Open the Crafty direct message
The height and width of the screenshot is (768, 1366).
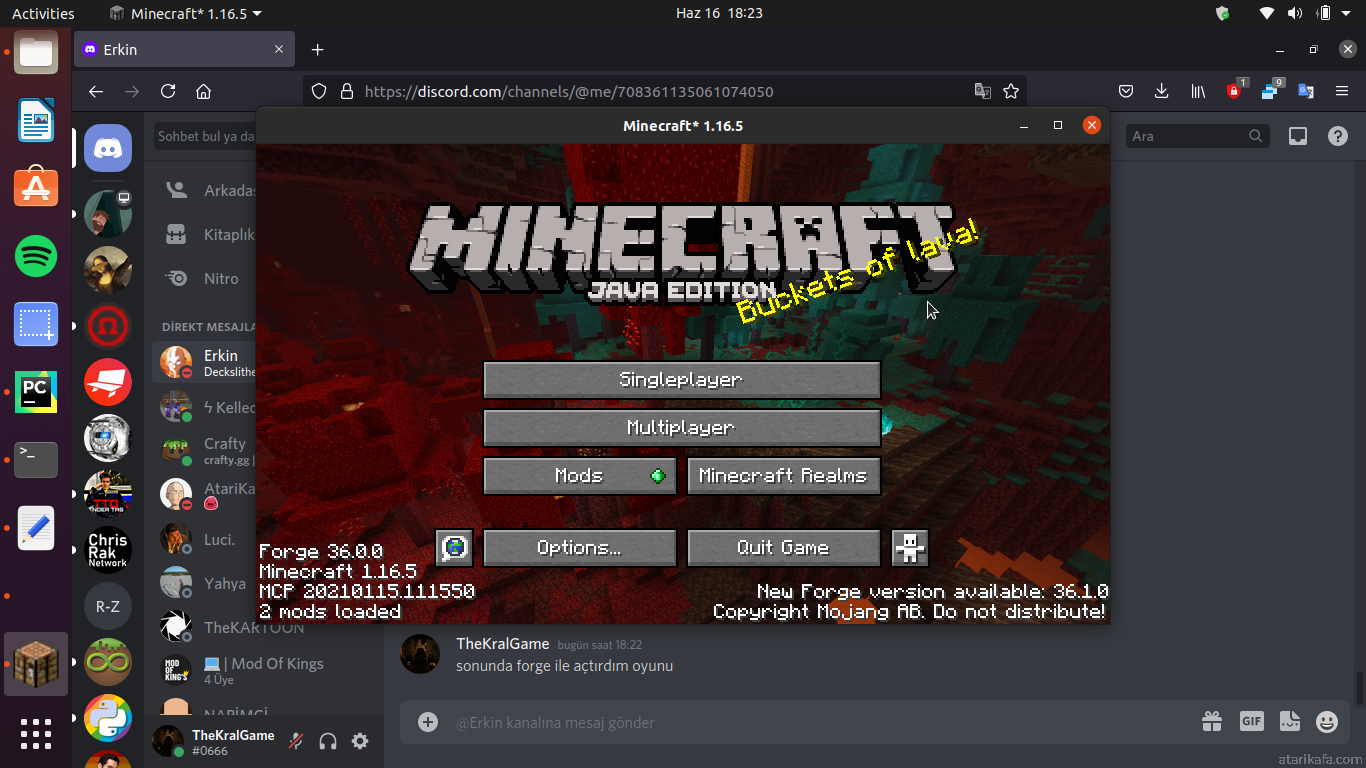click(206, 450)
